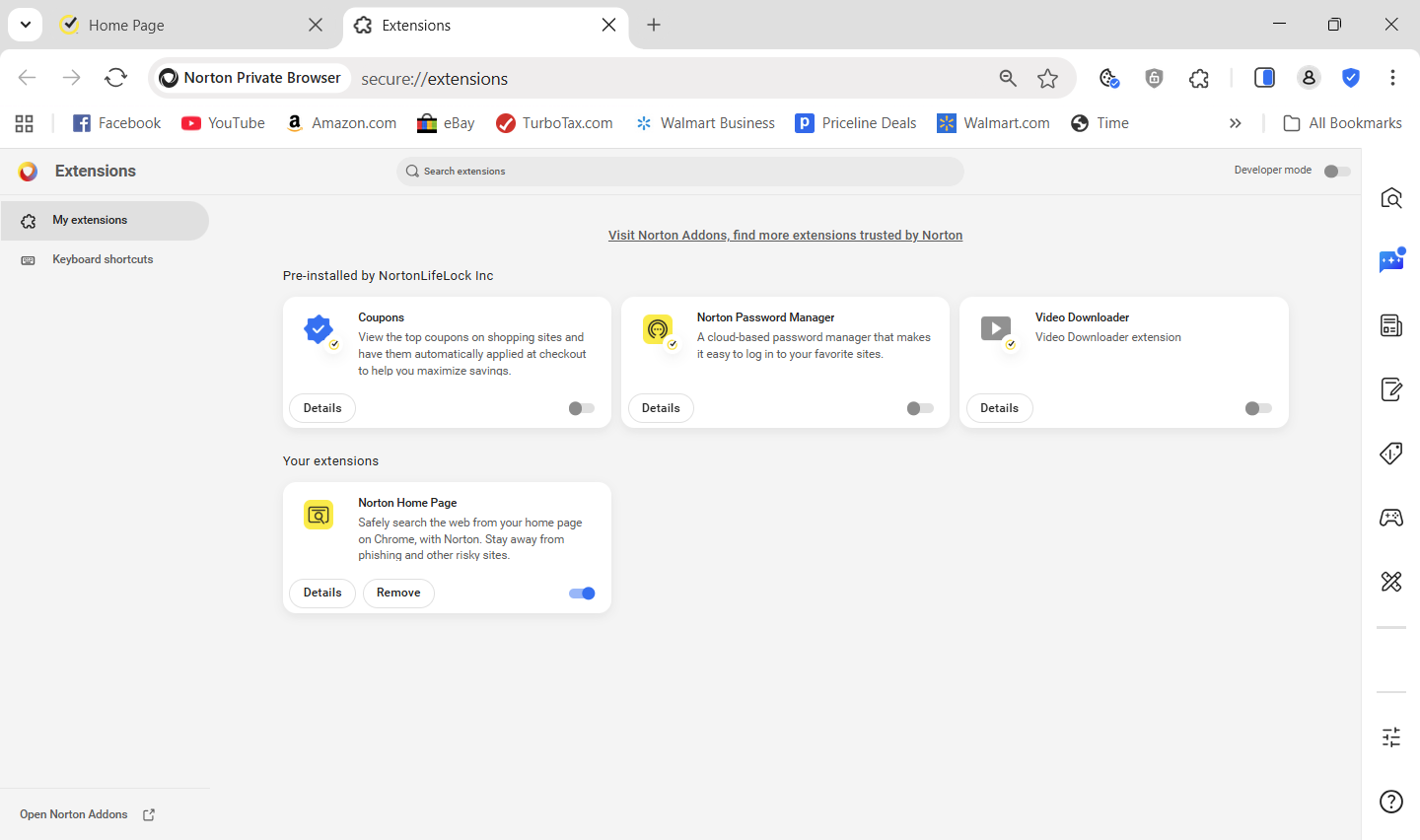Open the Priceline Deals bookmark

(856, 123)
